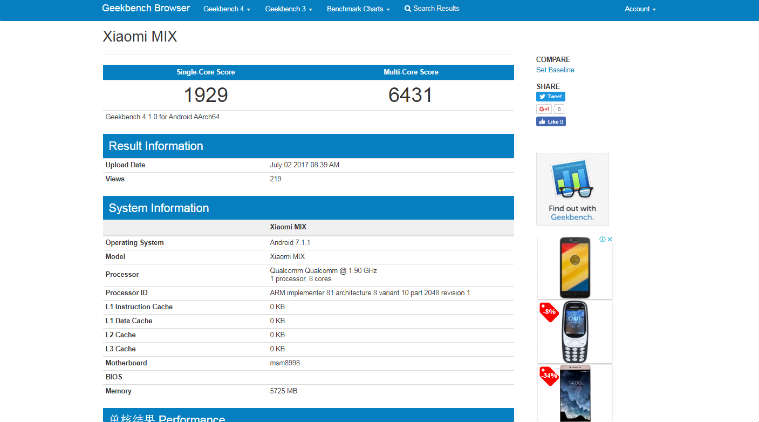This screenshot has width=759, height=422.
Task: Expand the Geekbench 3 dropdown menu
Action: point(288,9)
